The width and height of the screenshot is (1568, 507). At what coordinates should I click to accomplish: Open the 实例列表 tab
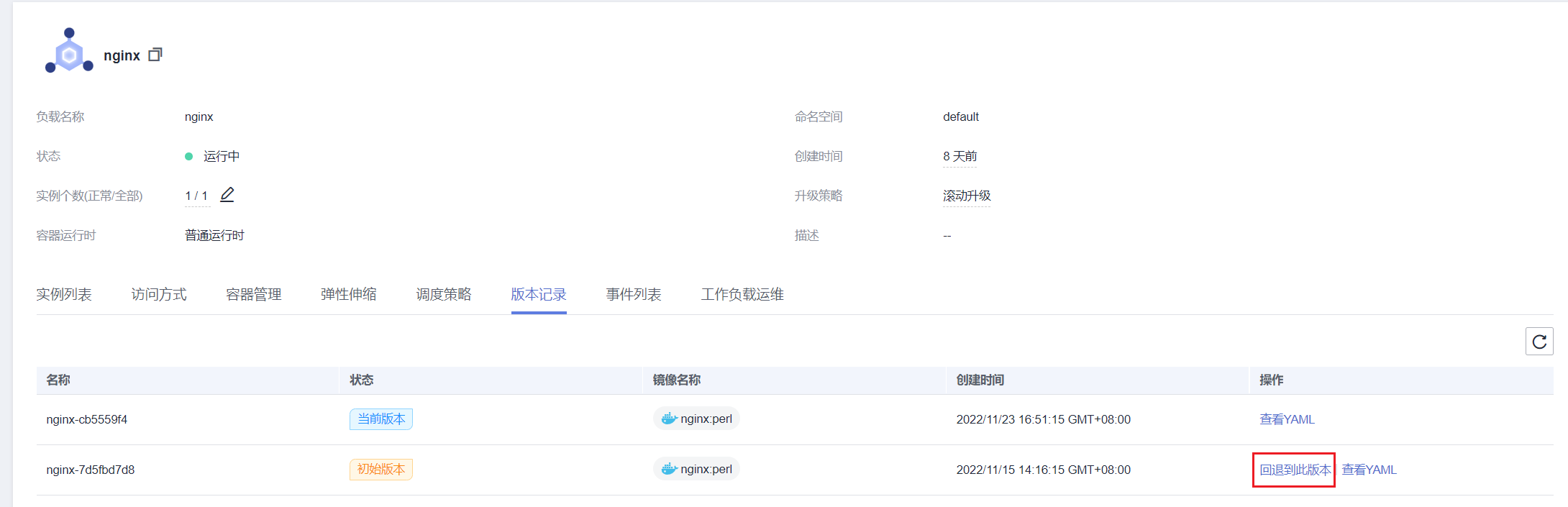pos(64,294)
